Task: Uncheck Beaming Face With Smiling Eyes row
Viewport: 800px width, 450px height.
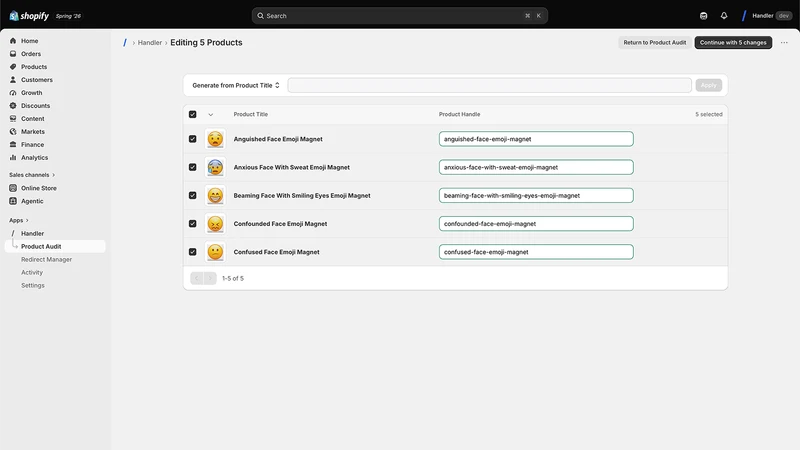Action: pos(192,195)
